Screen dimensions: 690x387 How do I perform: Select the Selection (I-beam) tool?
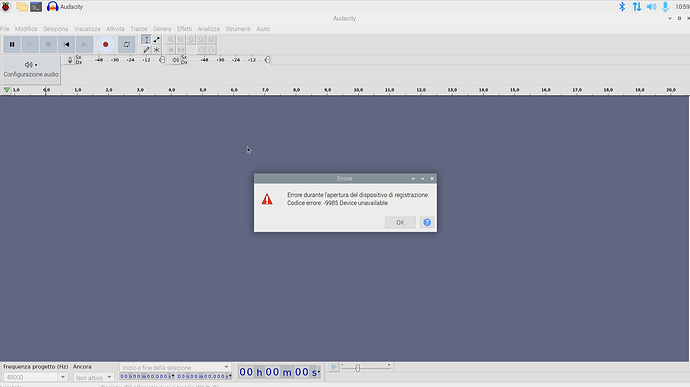pyautogui.click(x=146, y=40)
